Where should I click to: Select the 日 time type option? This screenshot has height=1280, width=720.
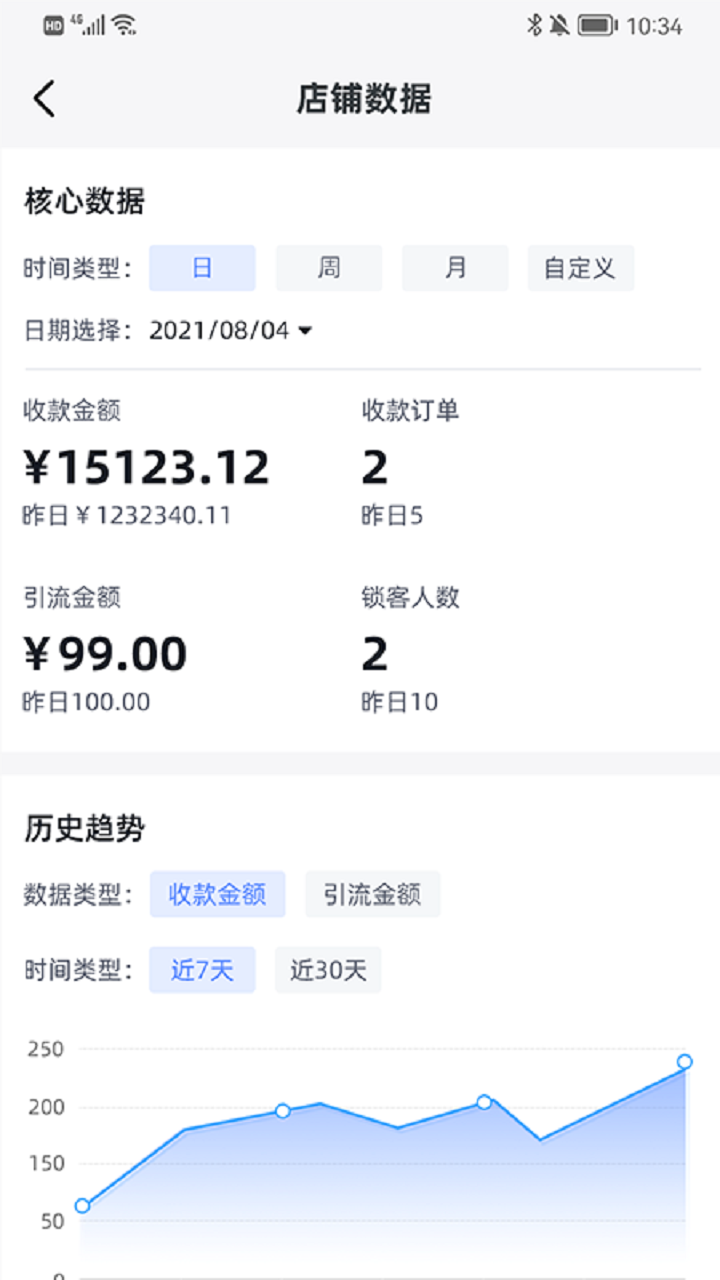coord(202,268)
